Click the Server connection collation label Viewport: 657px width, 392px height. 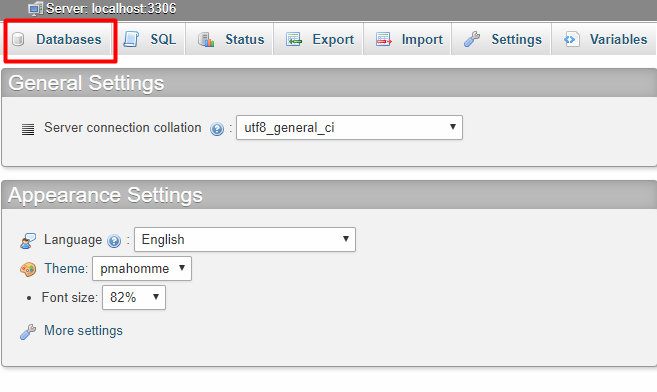point(123,127)
